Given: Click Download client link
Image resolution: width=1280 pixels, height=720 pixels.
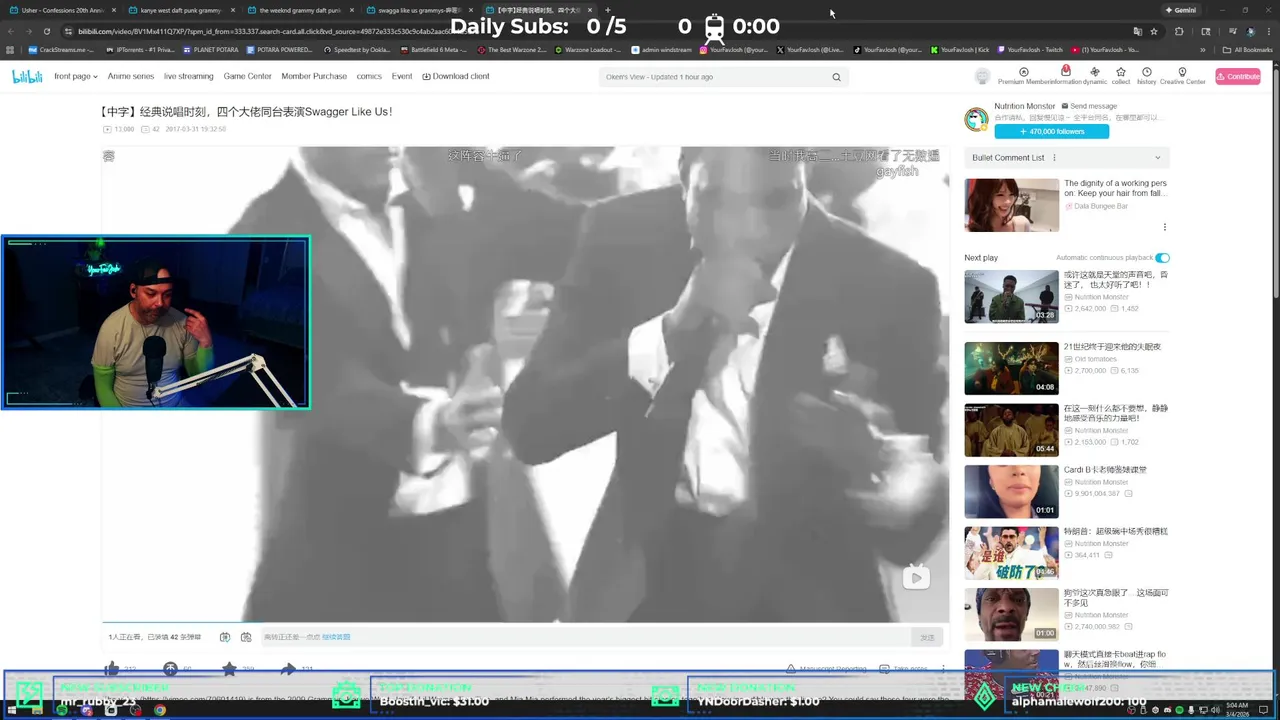Looking at the screenshot, I should (x=456, y=76).
